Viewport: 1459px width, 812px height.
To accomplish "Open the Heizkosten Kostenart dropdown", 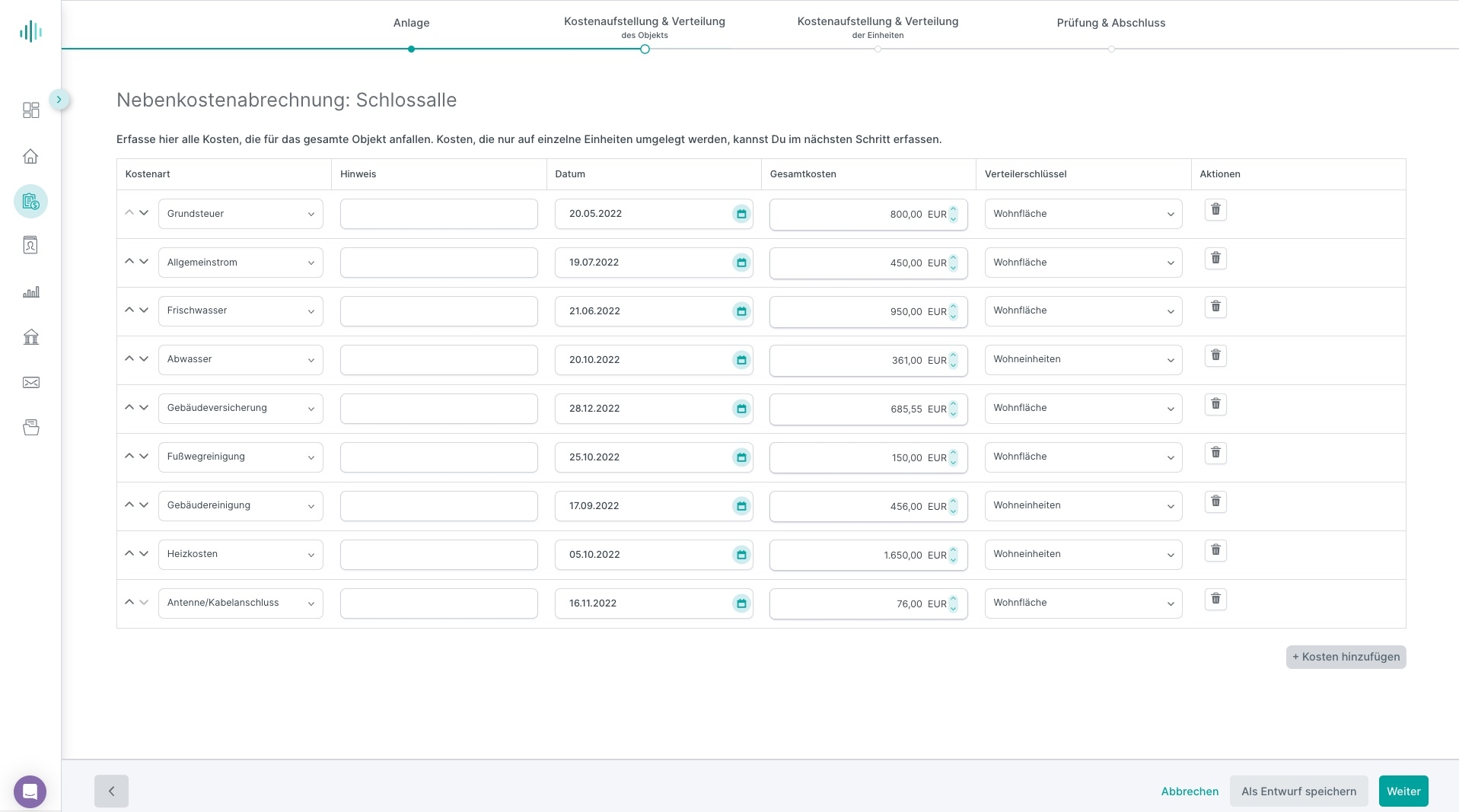I will [x=241, y=555].
